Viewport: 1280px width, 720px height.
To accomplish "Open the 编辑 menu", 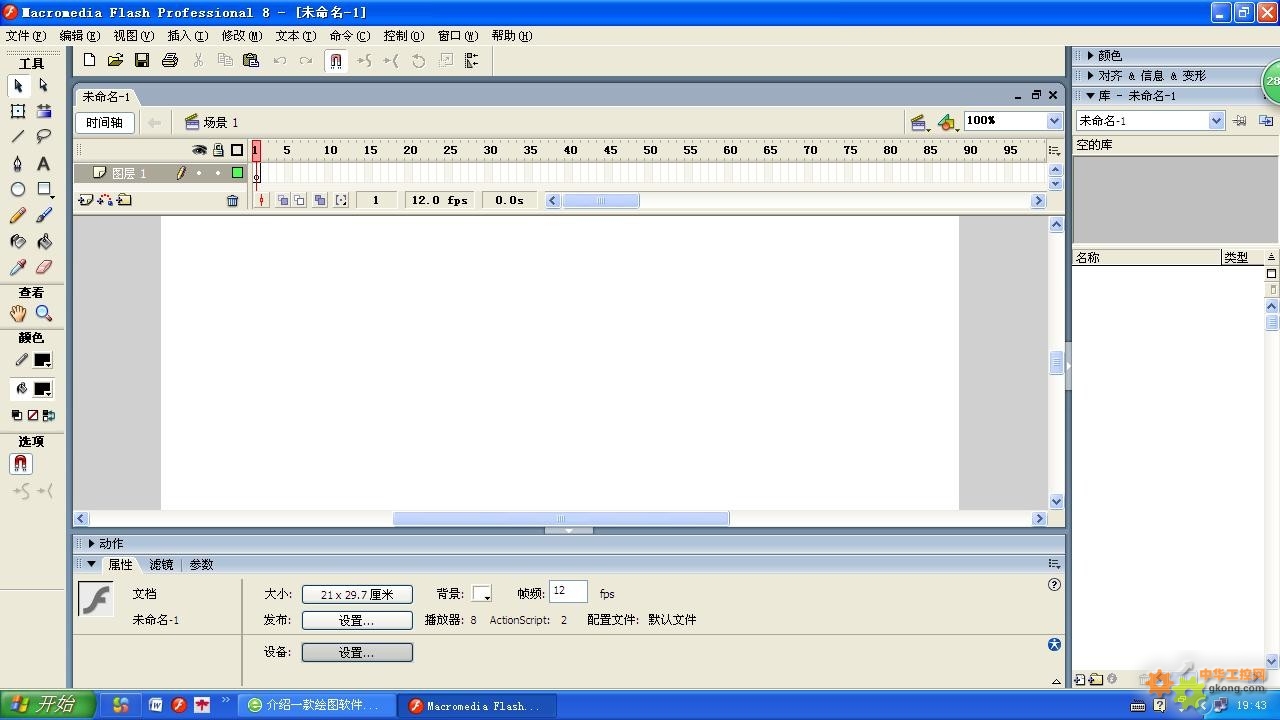I will click(x=79, y=36).
